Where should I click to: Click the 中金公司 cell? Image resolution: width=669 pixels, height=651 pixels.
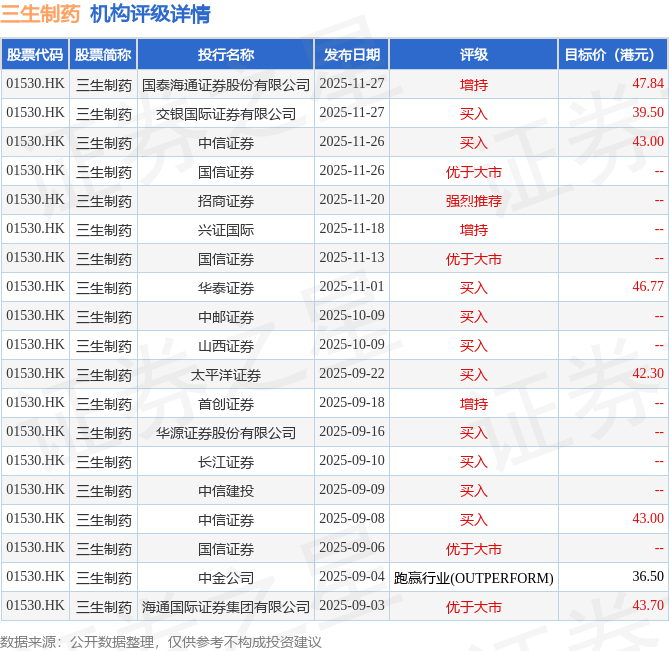pyautogui.click(x=226, y=578)
